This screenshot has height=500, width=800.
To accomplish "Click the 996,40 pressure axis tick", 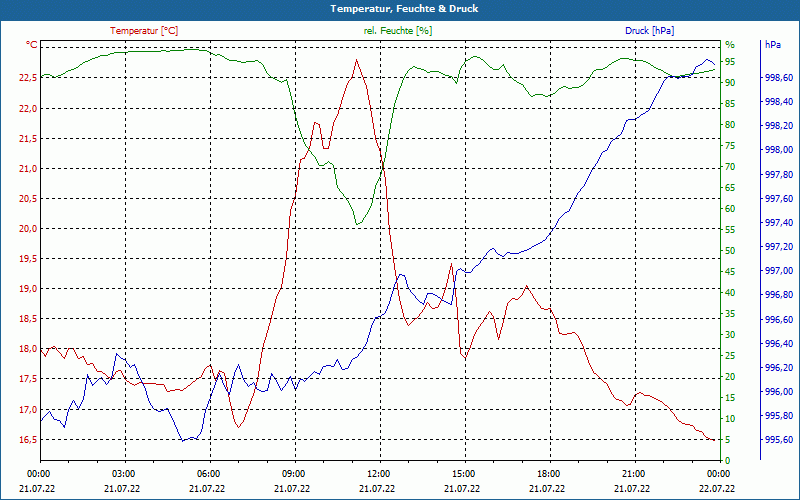I will coord(779,343).
